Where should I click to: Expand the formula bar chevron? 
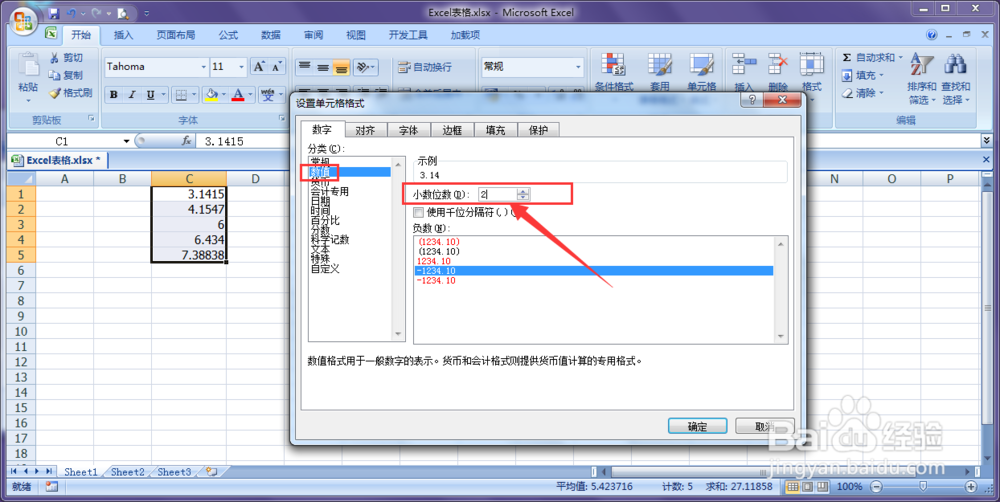[987, 140]
